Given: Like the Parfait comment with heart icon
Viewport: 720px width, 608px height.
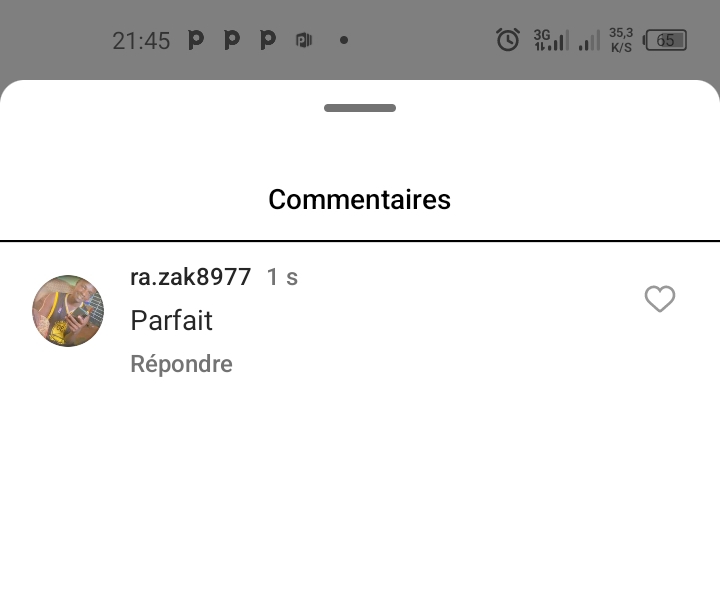Looking at the screenshot, I should 660,299.
